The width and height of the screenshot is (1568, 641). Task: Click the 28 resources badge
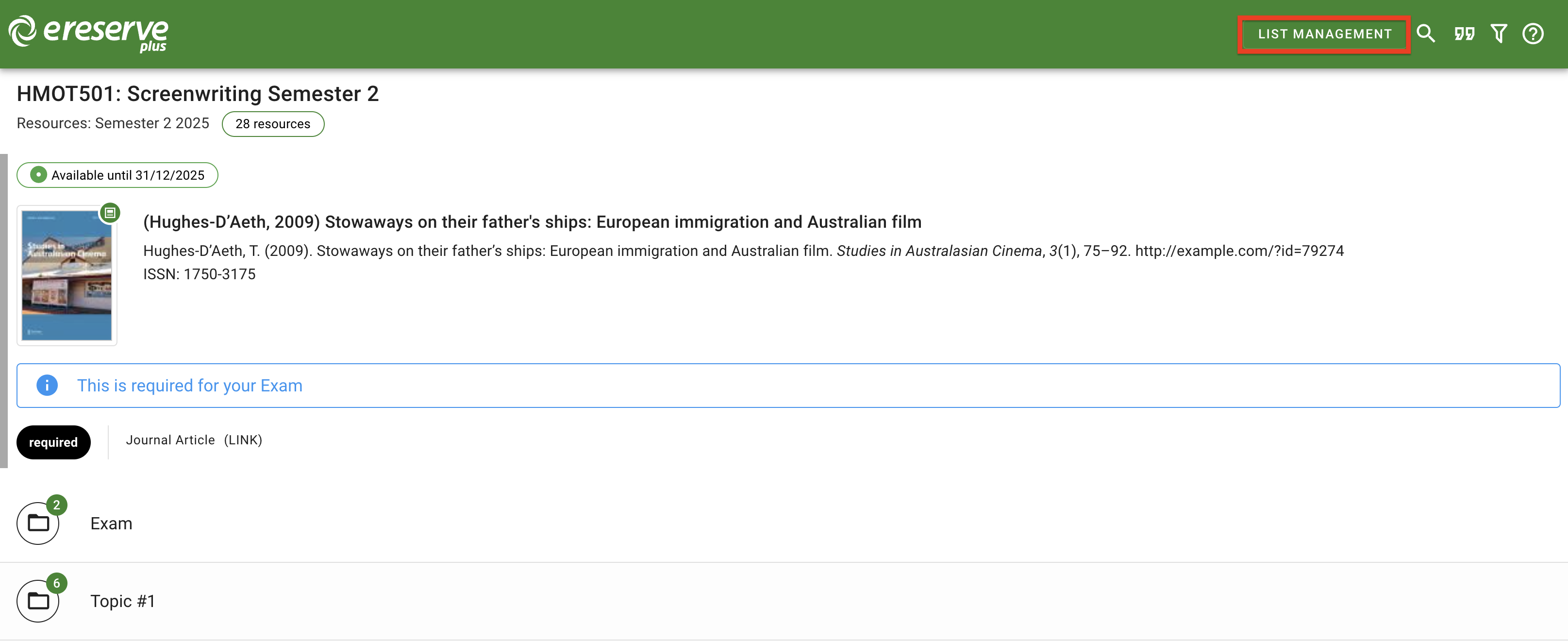tap(273, 124)
